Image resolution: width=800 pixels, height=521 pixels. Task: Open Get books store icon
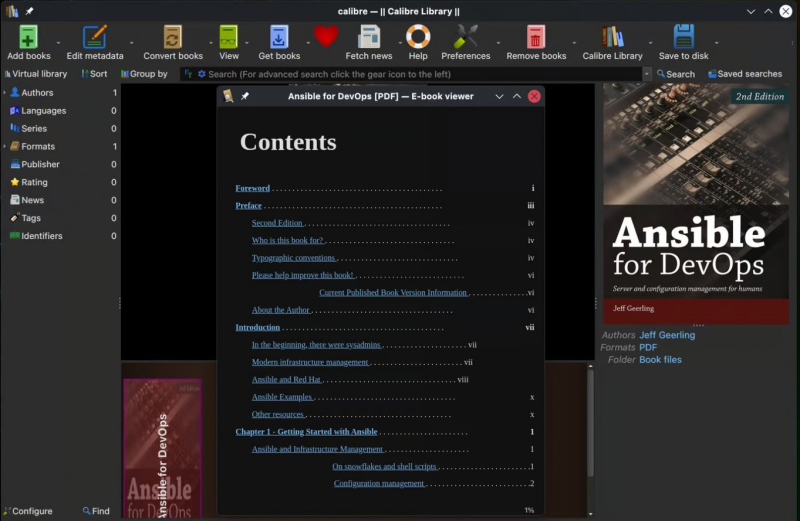pyautogui.click(x=279, y=37)
